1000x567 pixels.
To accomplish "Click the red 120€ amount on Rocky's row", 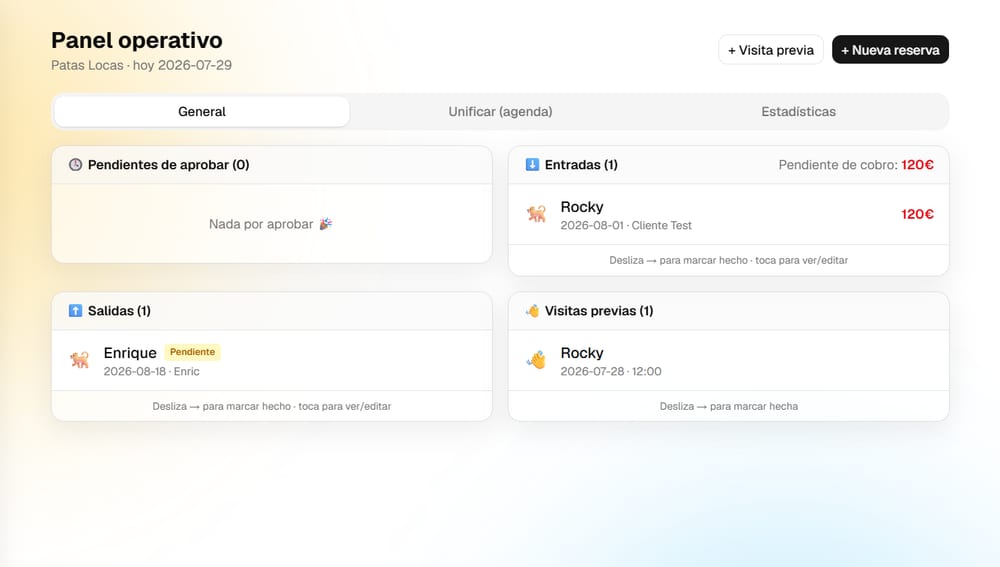I will 917,214.
